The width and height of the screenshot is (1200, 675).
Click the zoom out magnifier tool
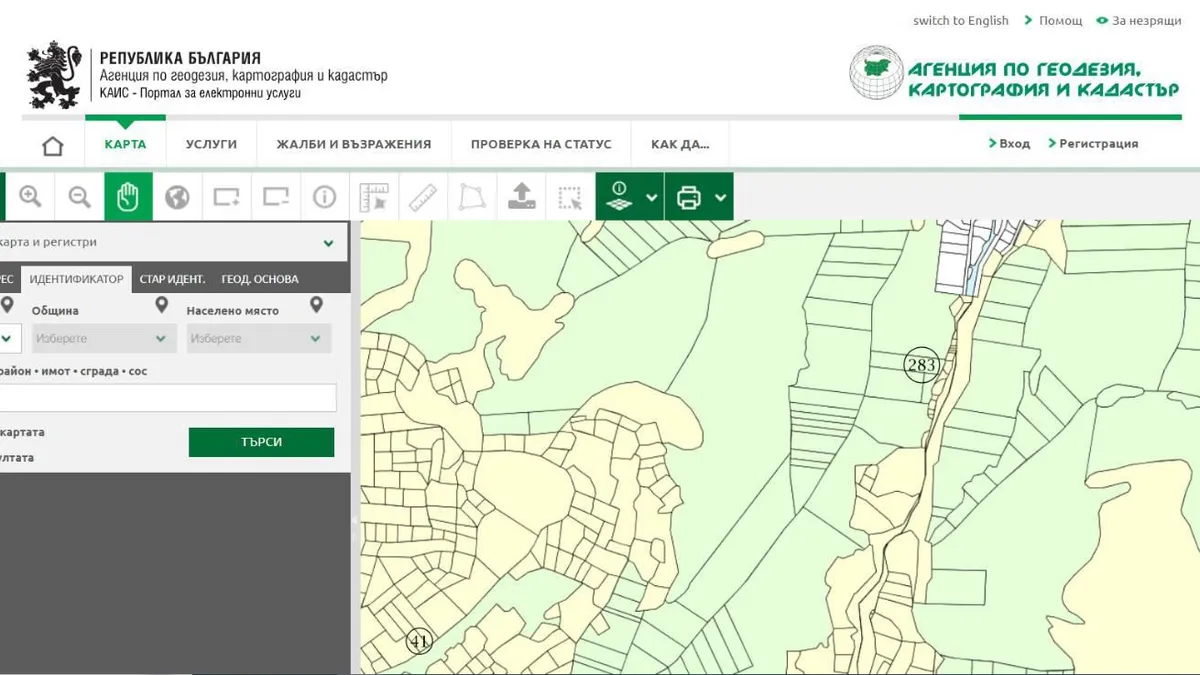point(80,197)
